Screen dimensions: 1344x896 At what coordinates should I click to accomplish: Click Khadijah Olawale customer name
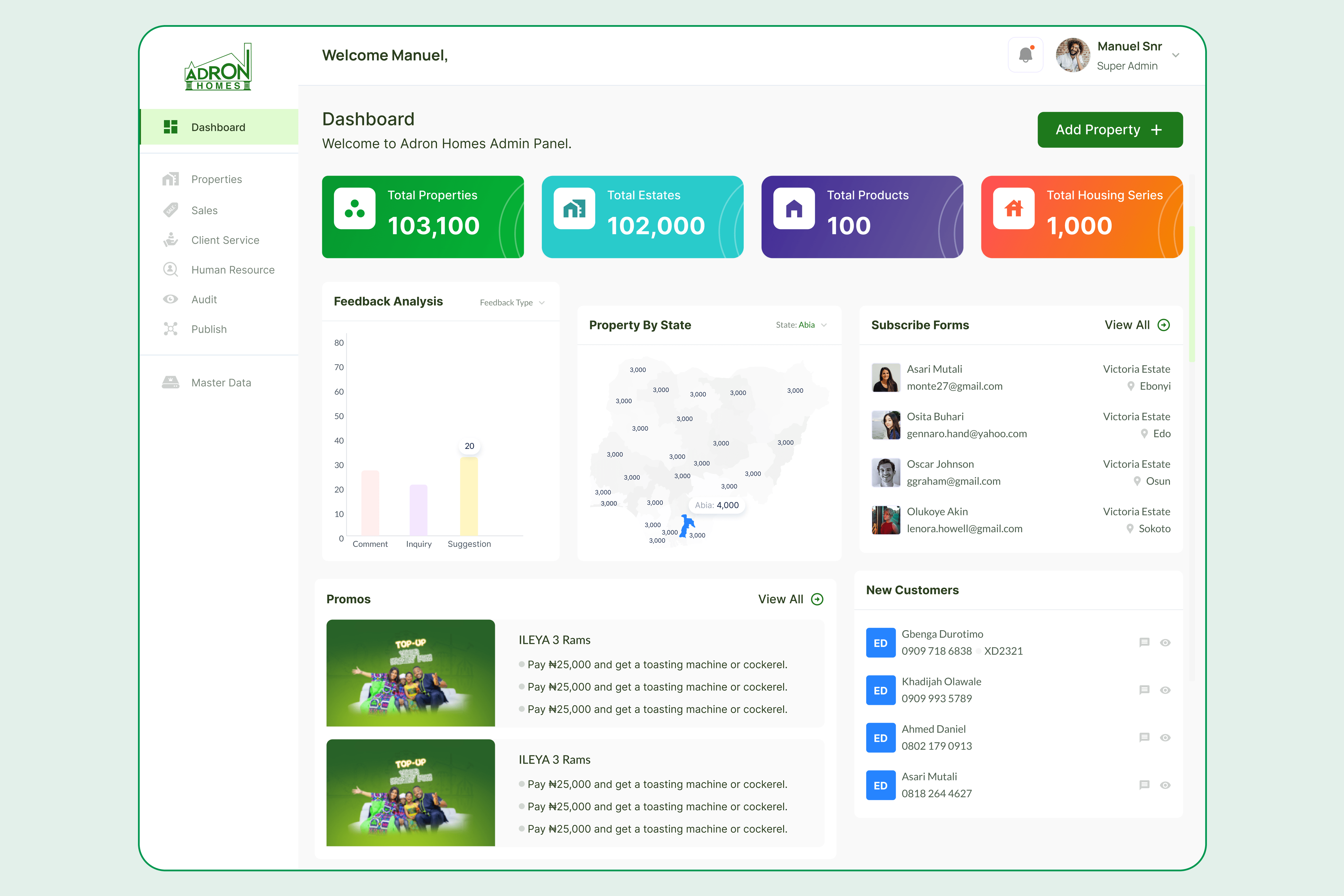coord(941,682)
